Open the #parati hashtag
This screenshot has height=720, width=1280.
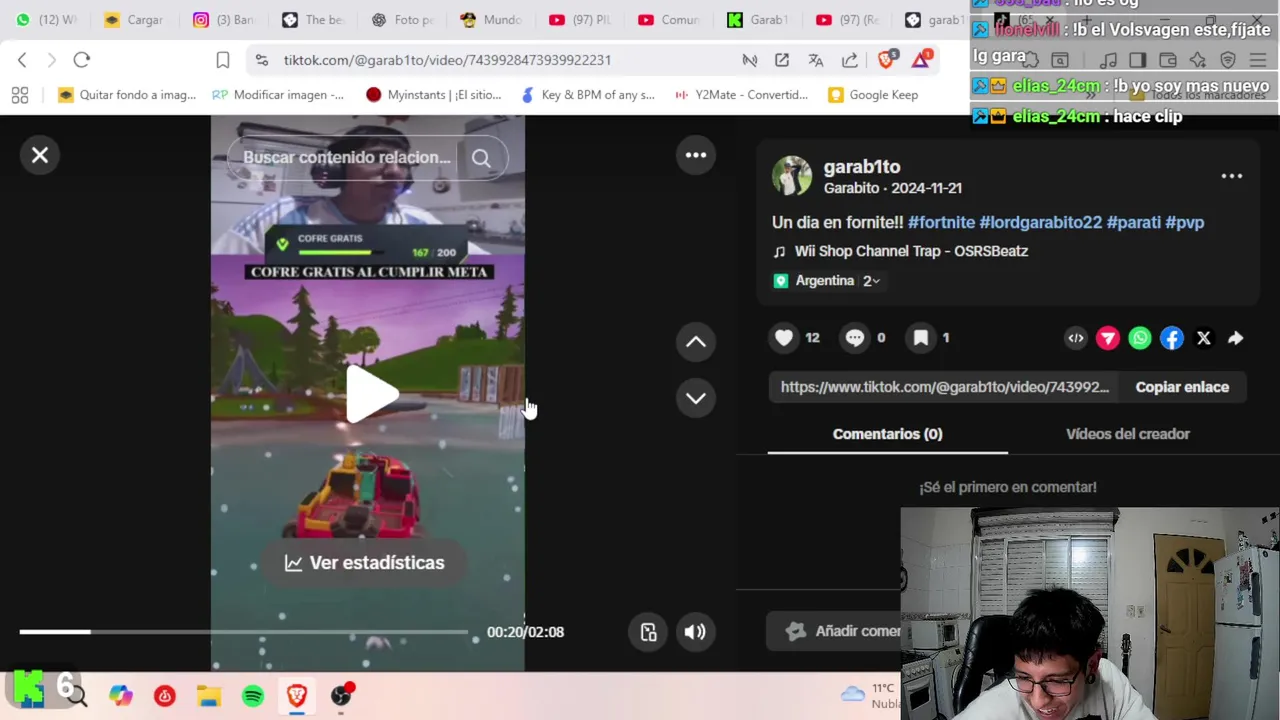[1134, 222]
